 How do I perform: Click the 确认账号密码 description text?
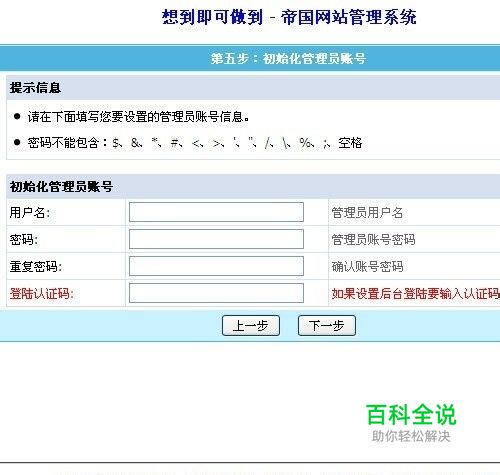[367, 266]
